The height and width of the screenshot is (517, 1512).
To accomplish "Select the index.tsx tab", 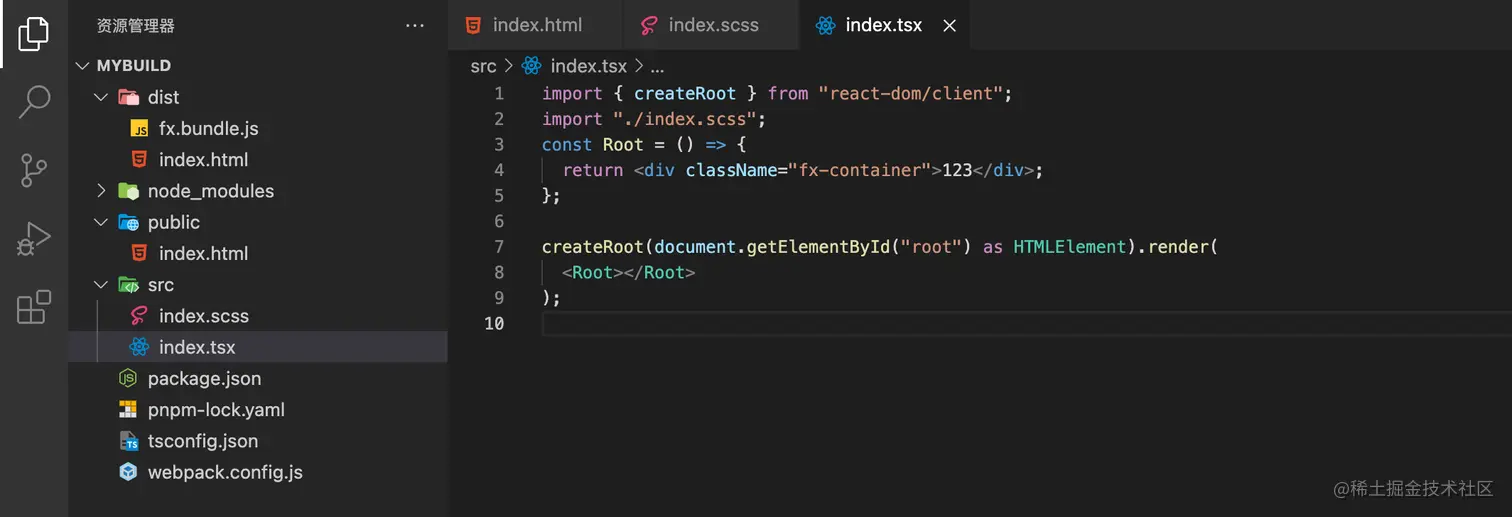I will pos(884,25).
